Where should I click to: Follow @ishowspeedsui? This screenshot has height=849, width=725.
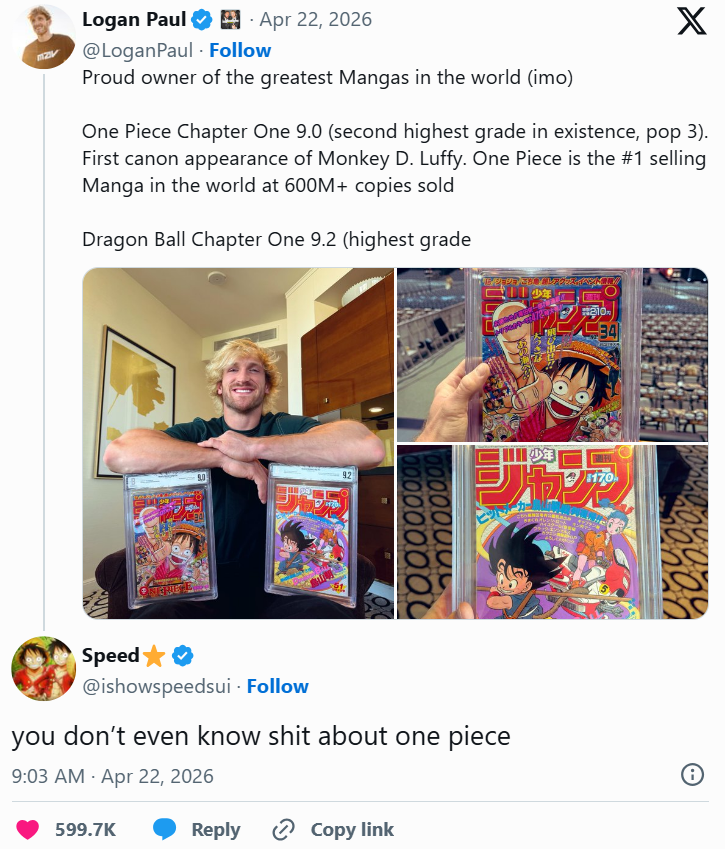[277, 686]
